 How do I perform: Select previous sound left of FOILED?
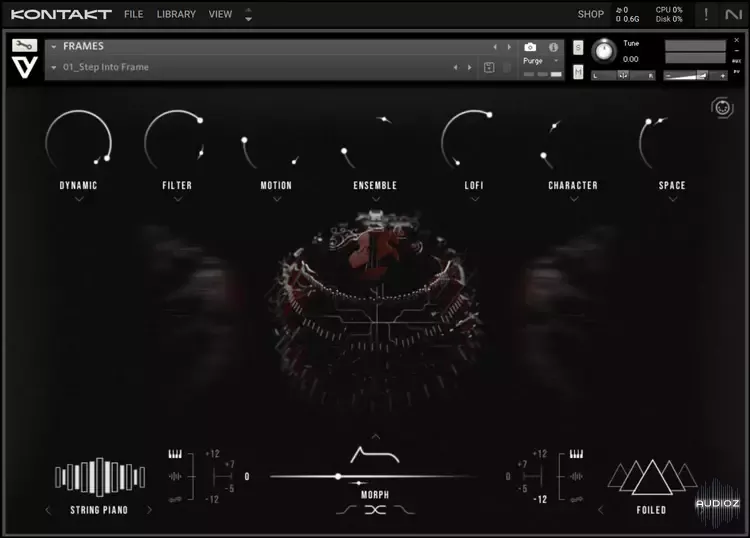[601, 510]
